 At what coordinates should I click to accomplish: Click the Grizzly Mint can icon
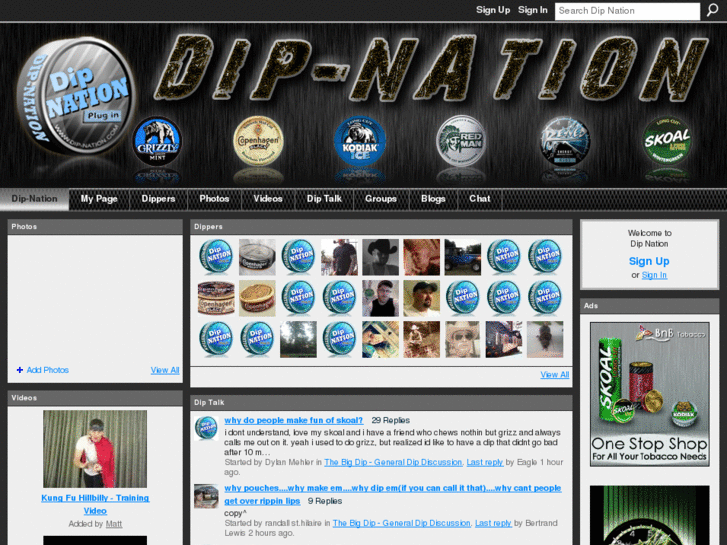tap(157, 141)
